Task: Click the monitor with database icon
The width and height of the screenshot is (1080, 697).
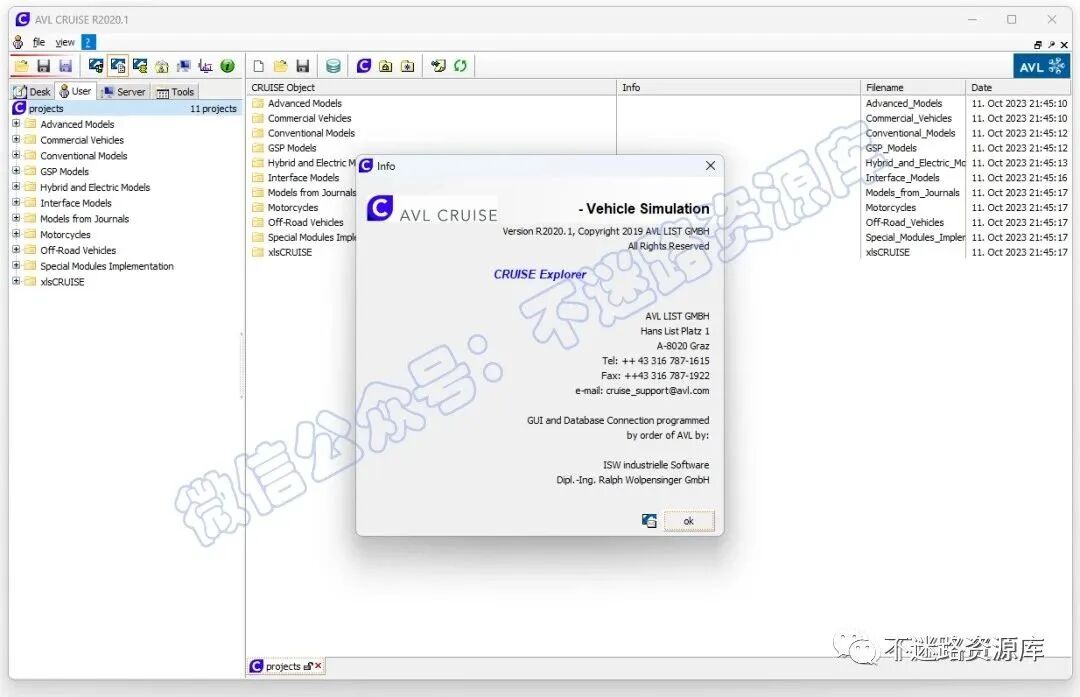Action: (140, 66)
